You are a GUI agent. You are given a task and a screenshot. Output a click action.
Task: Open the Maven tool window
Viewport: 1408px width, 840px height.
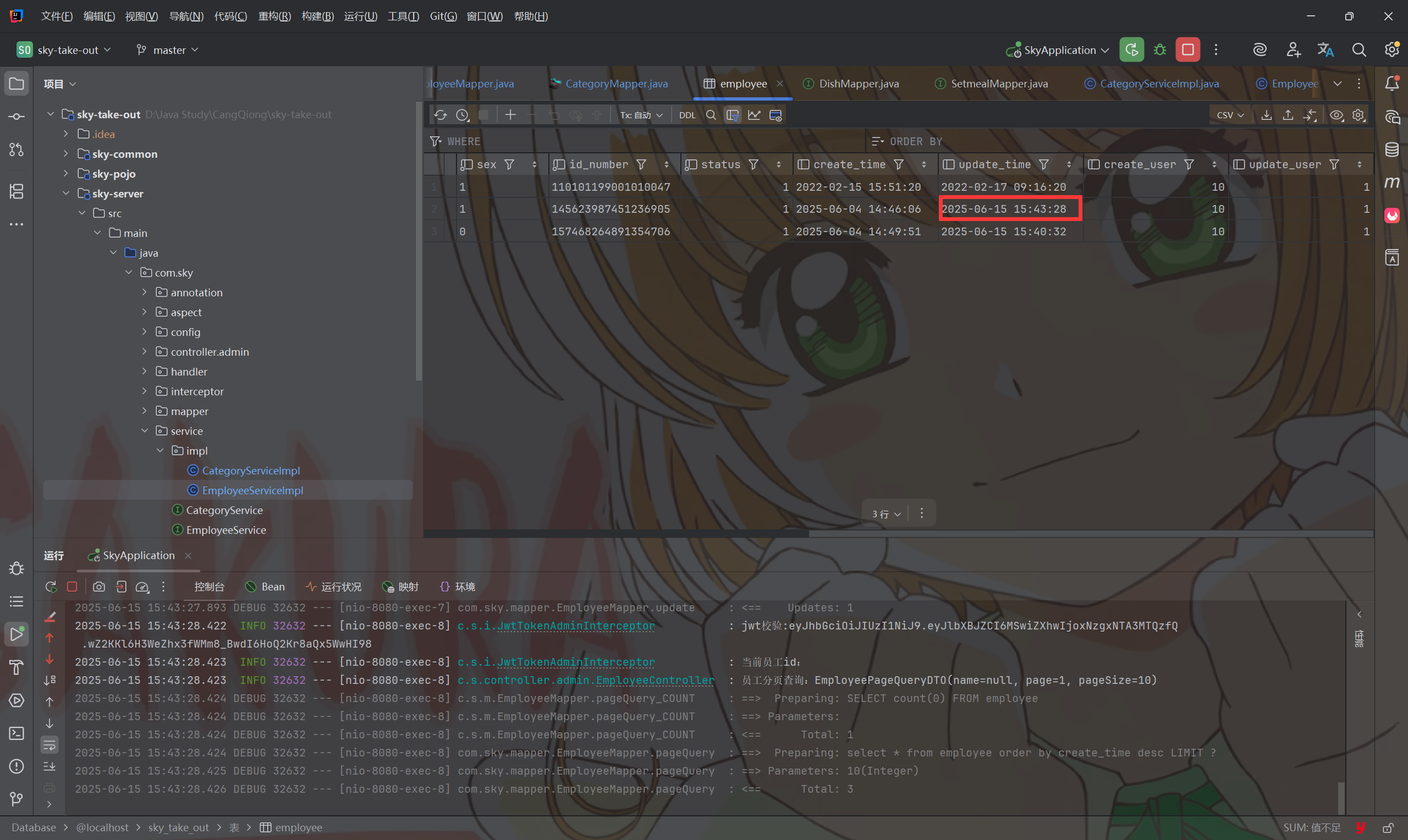point(1391,183)
